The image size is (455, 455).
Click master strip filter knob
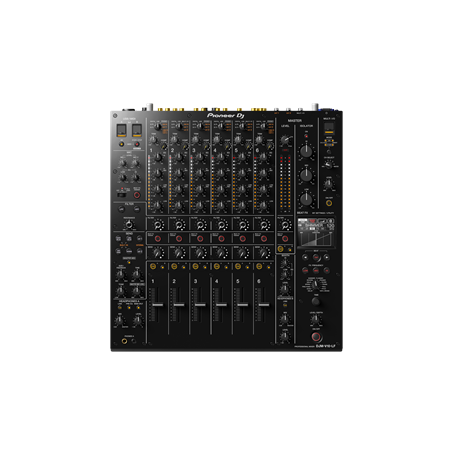pyautogui.click(x=285, y=225)
